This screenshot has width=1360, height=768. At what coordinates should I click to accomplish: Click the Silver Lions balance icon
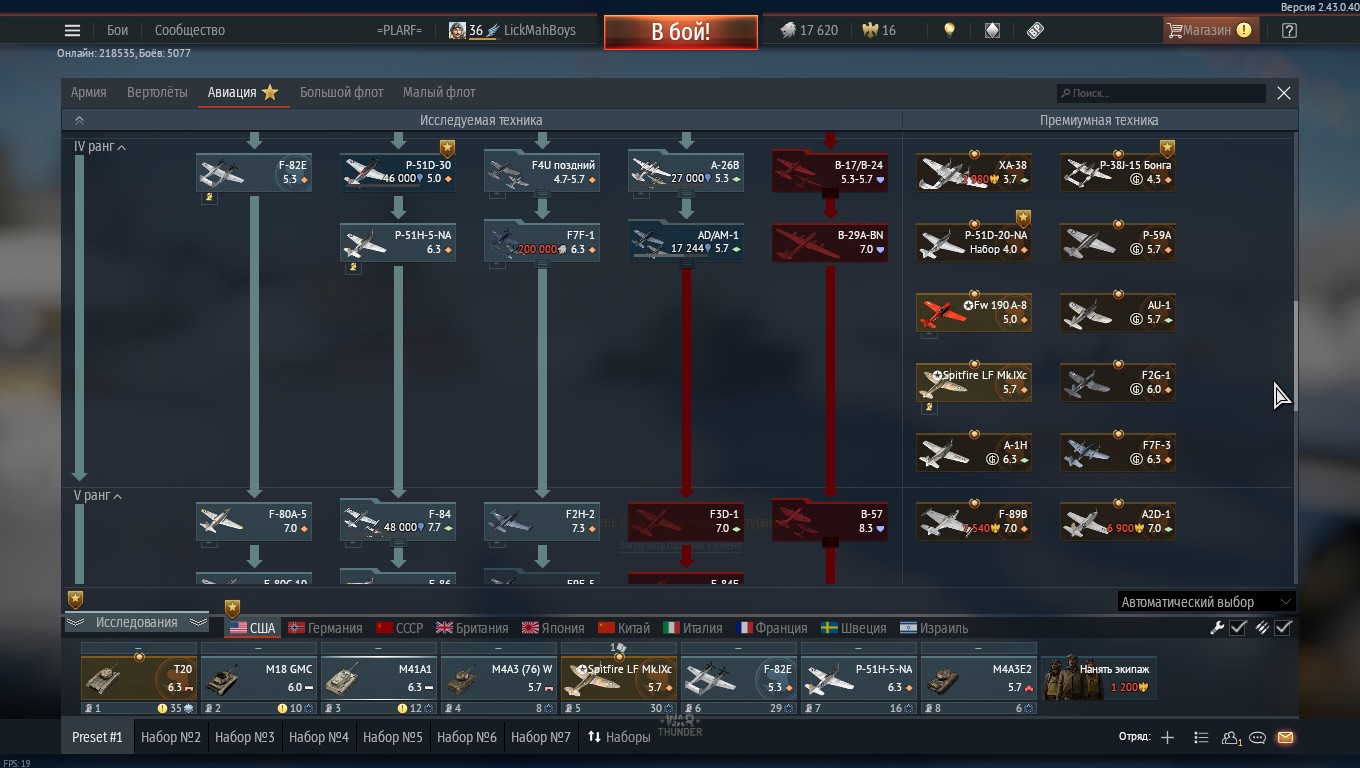788,30
